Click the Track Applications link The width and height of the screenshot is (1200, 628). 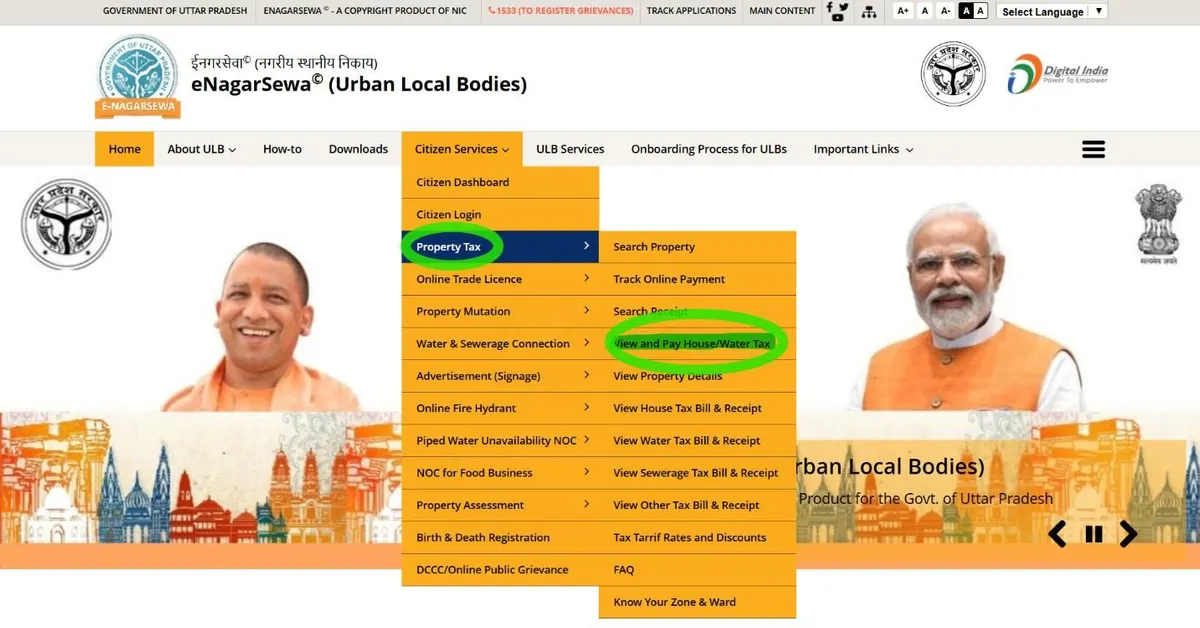(691, 11)
